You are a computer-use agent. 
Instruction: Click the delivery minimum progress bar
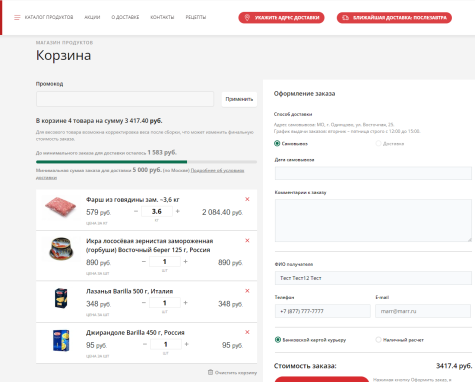[x=146, y=162]
